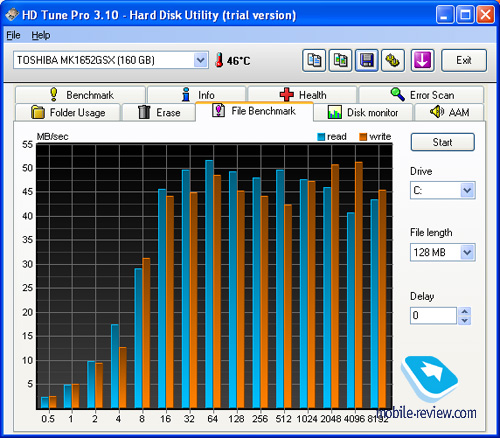Open the options gear icon

(x=393, y=60)
